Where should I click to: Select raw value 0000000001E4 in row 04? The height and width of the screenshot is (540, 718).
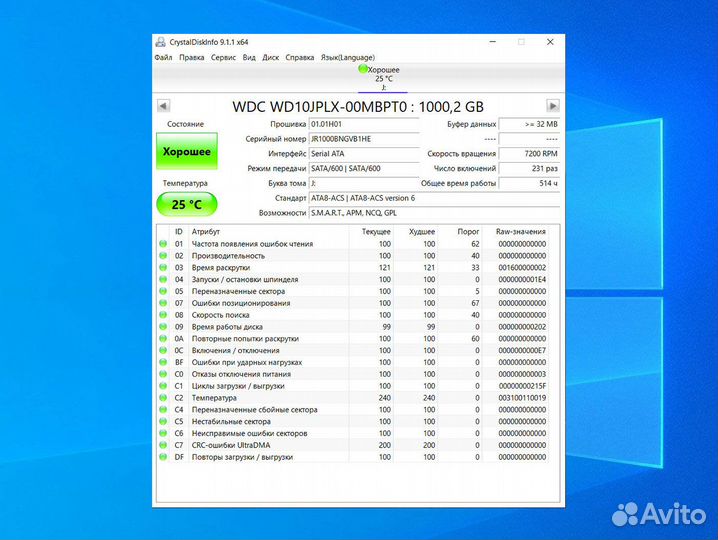pos(522,279)
